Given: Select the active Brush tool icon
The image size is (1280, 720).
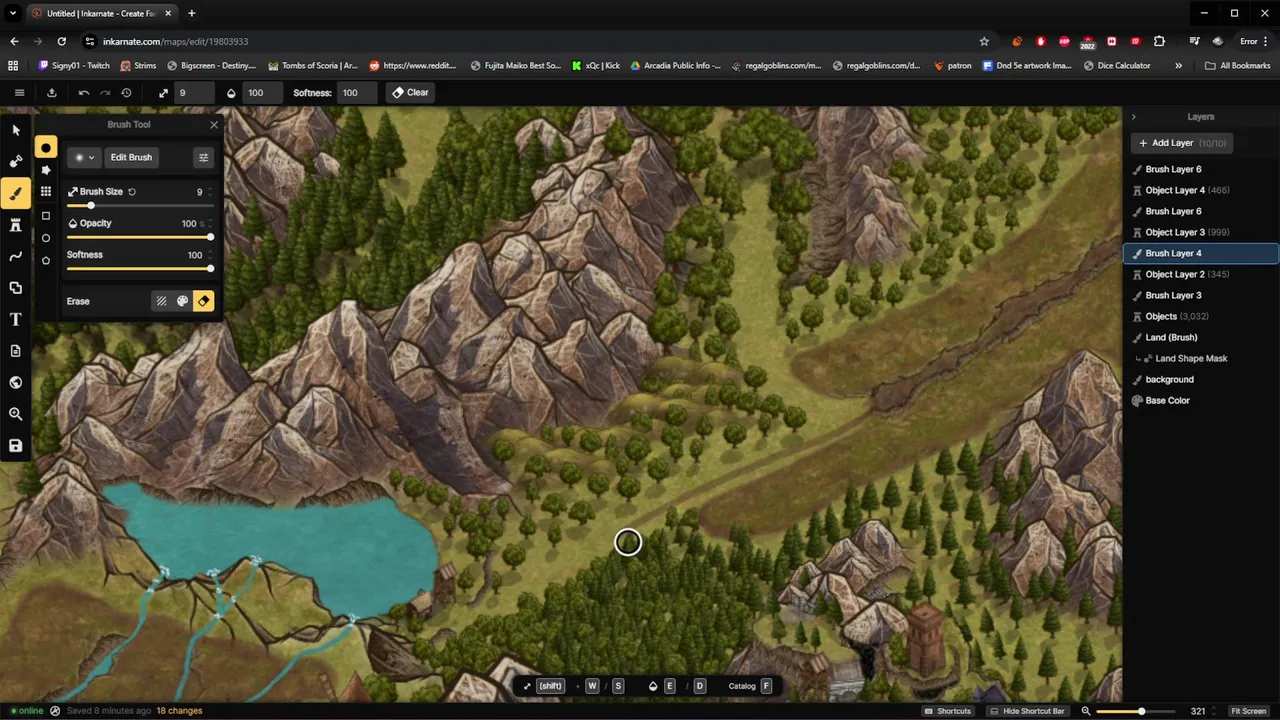Looking at the screenshot, I should coord(15,193).
